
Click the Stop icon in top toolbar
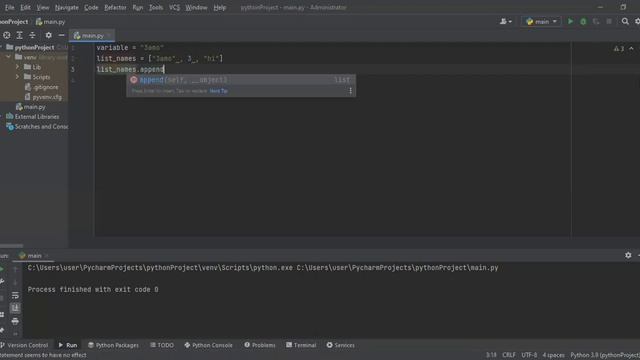click(x=609, y=21)
